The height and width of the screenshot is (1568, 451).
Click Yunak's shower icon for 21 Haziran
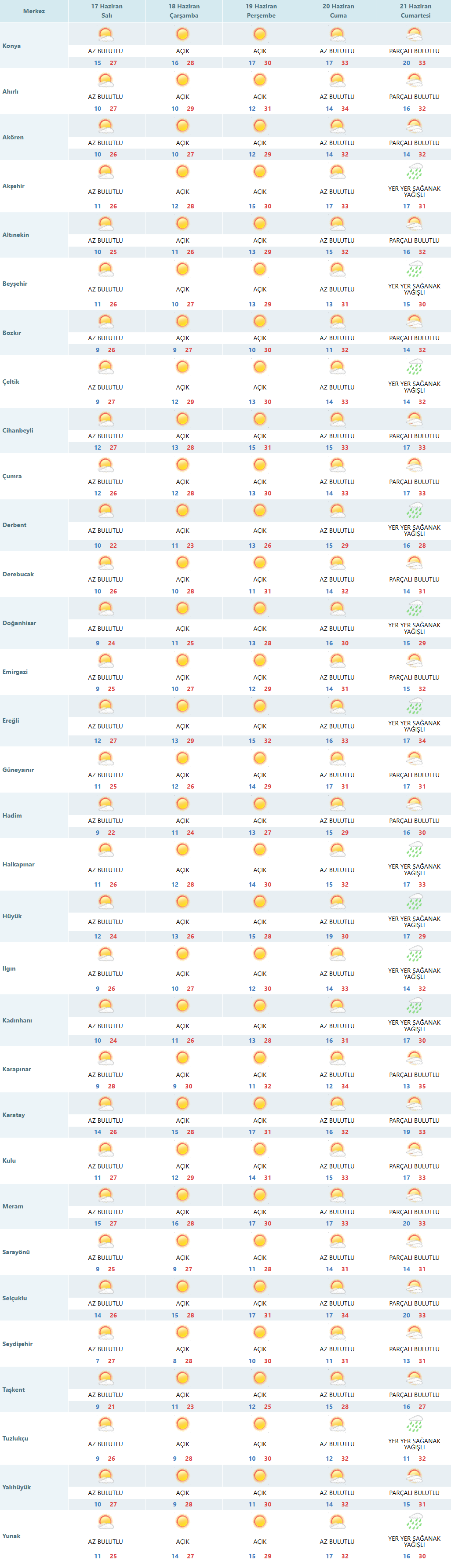coord(415,1522)
